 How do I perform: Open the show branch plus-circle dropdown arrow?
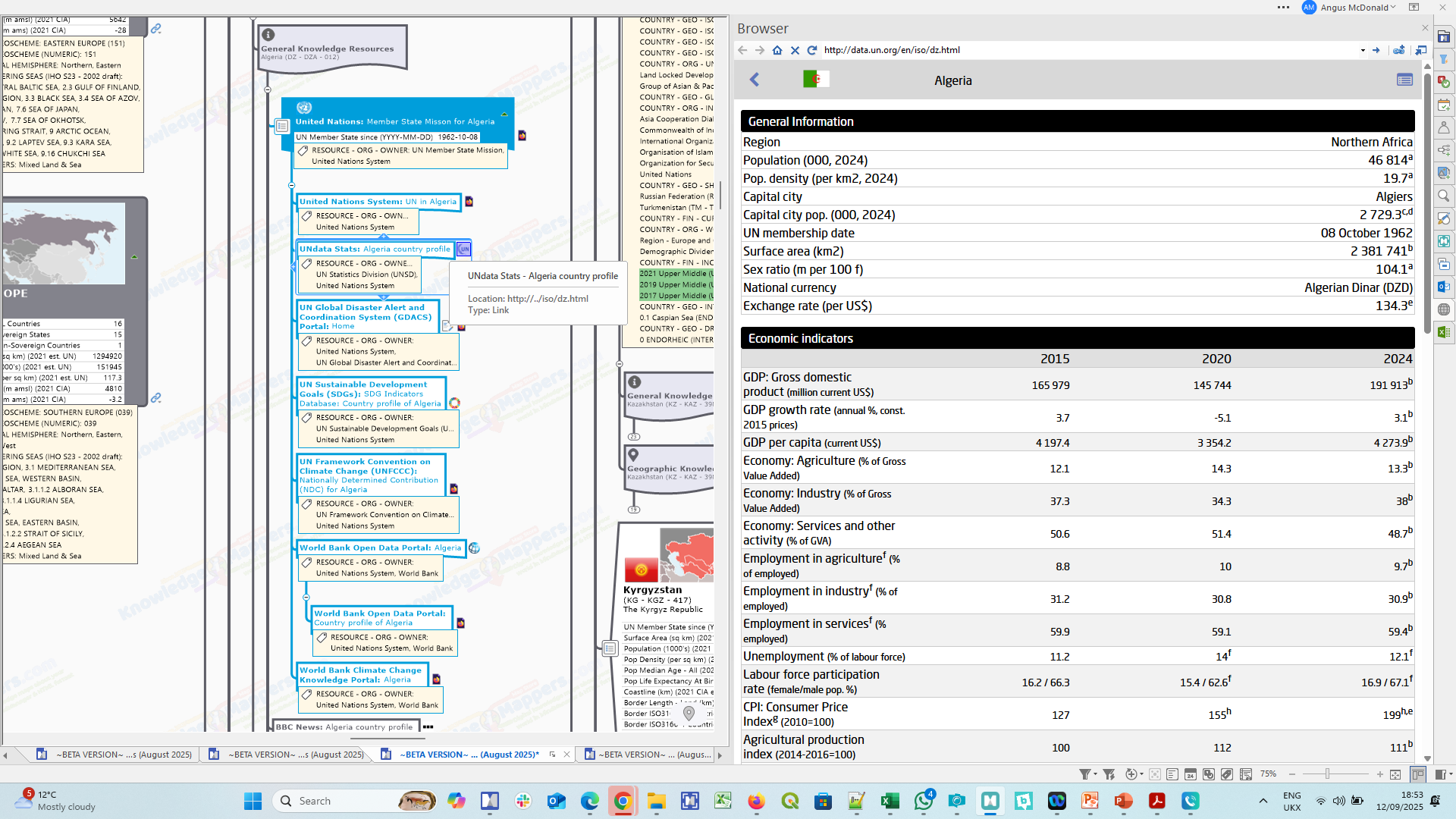pyautogui.click(x=1141, y=774)
